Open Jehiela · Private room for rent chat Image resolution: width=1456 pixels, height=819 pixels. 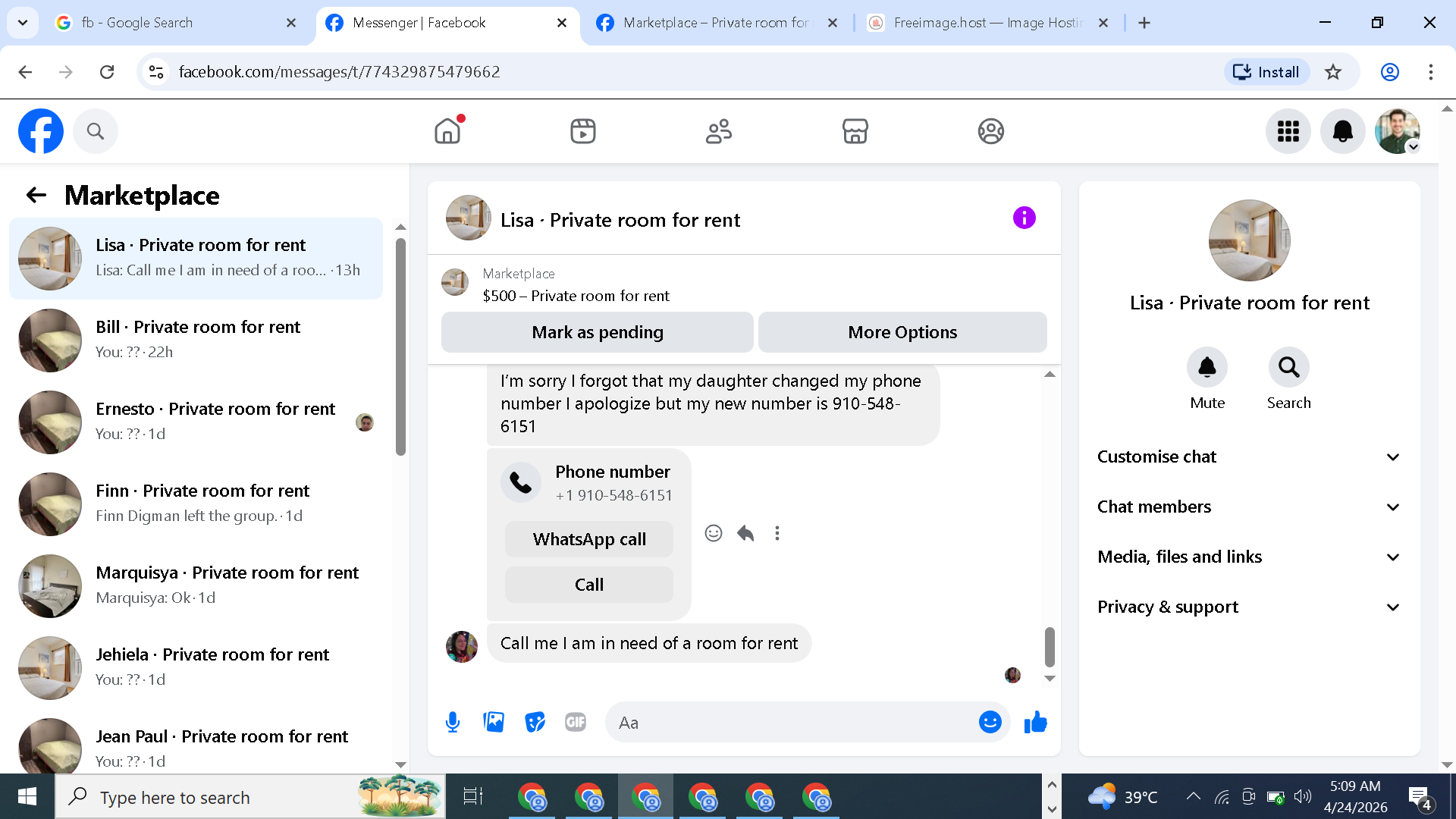(196, 668)
